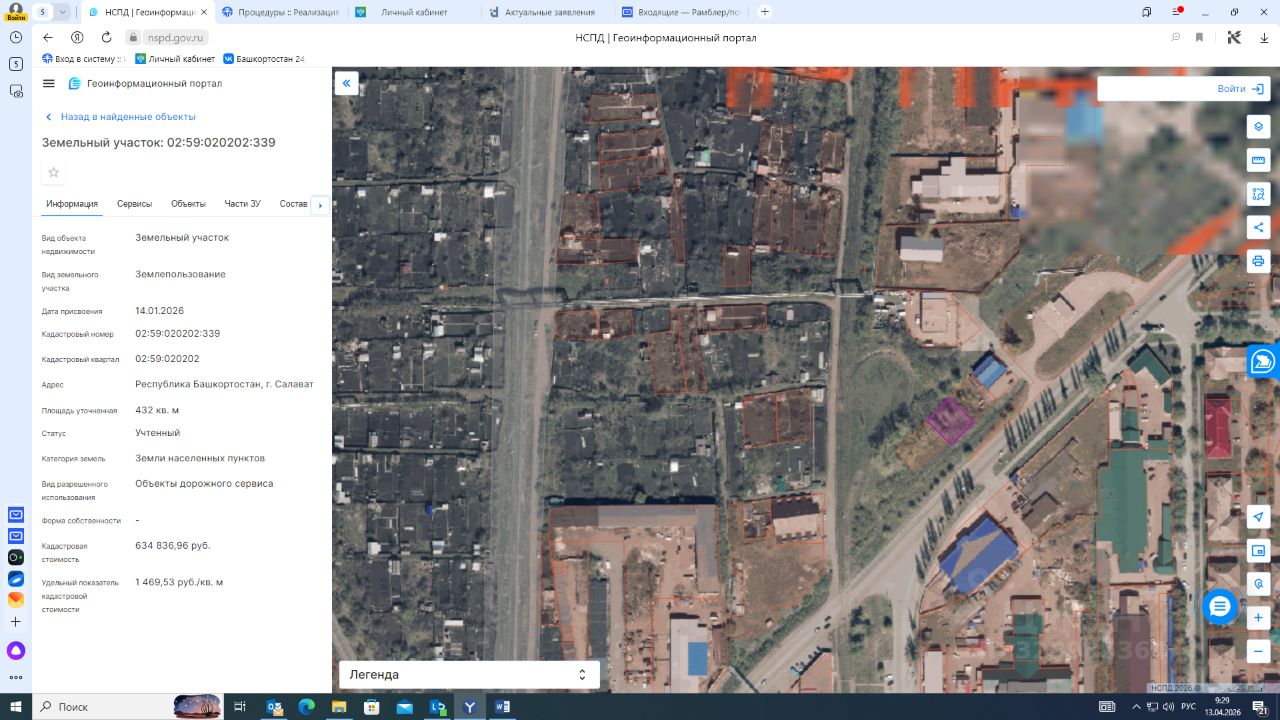The image size is (1280, 720).
Task: Select cadastral value 634 836,96 руб.
Action: pos(173,546)
